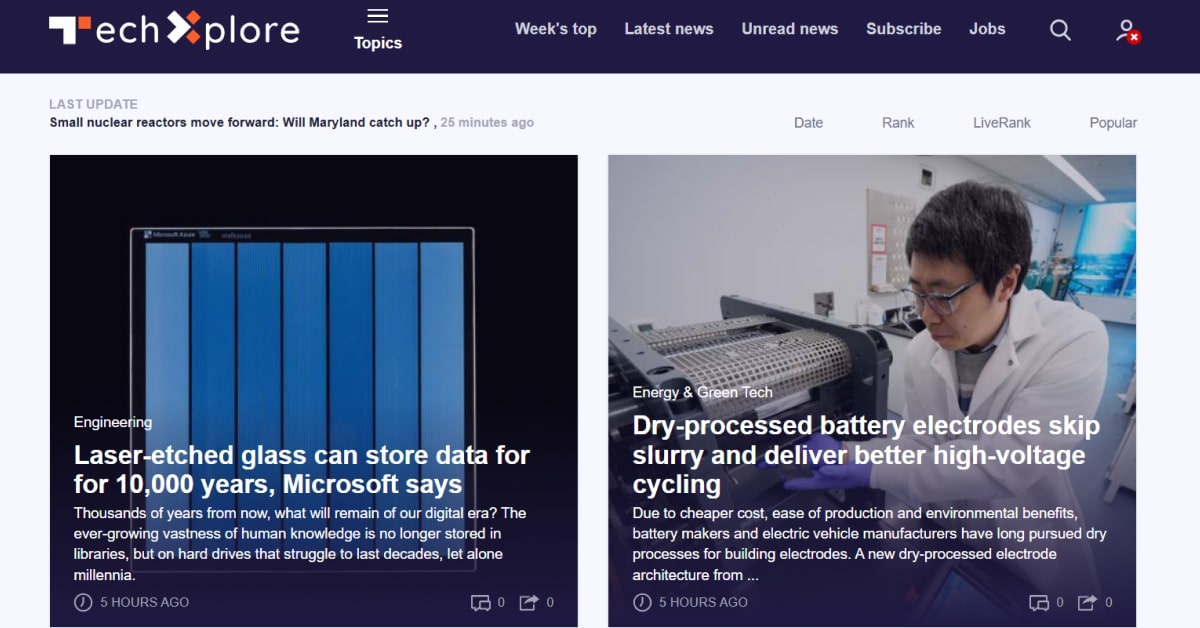Select Week's top in the navigation
Screen dimensions: 1200x628
[556, 29]
